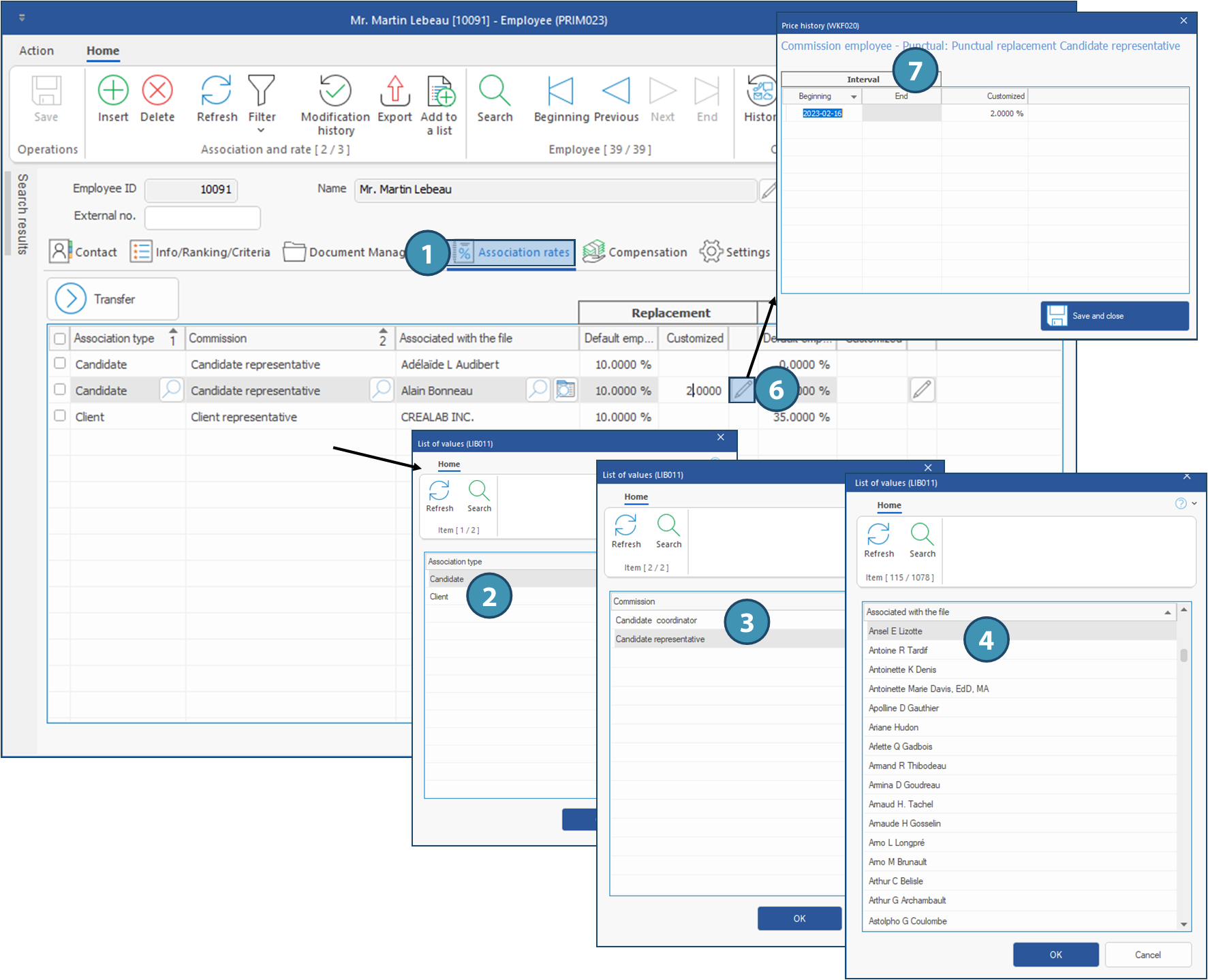Open the Compensation tab
This screenshot has width=1208, height=980.
(x=635, y=252)
